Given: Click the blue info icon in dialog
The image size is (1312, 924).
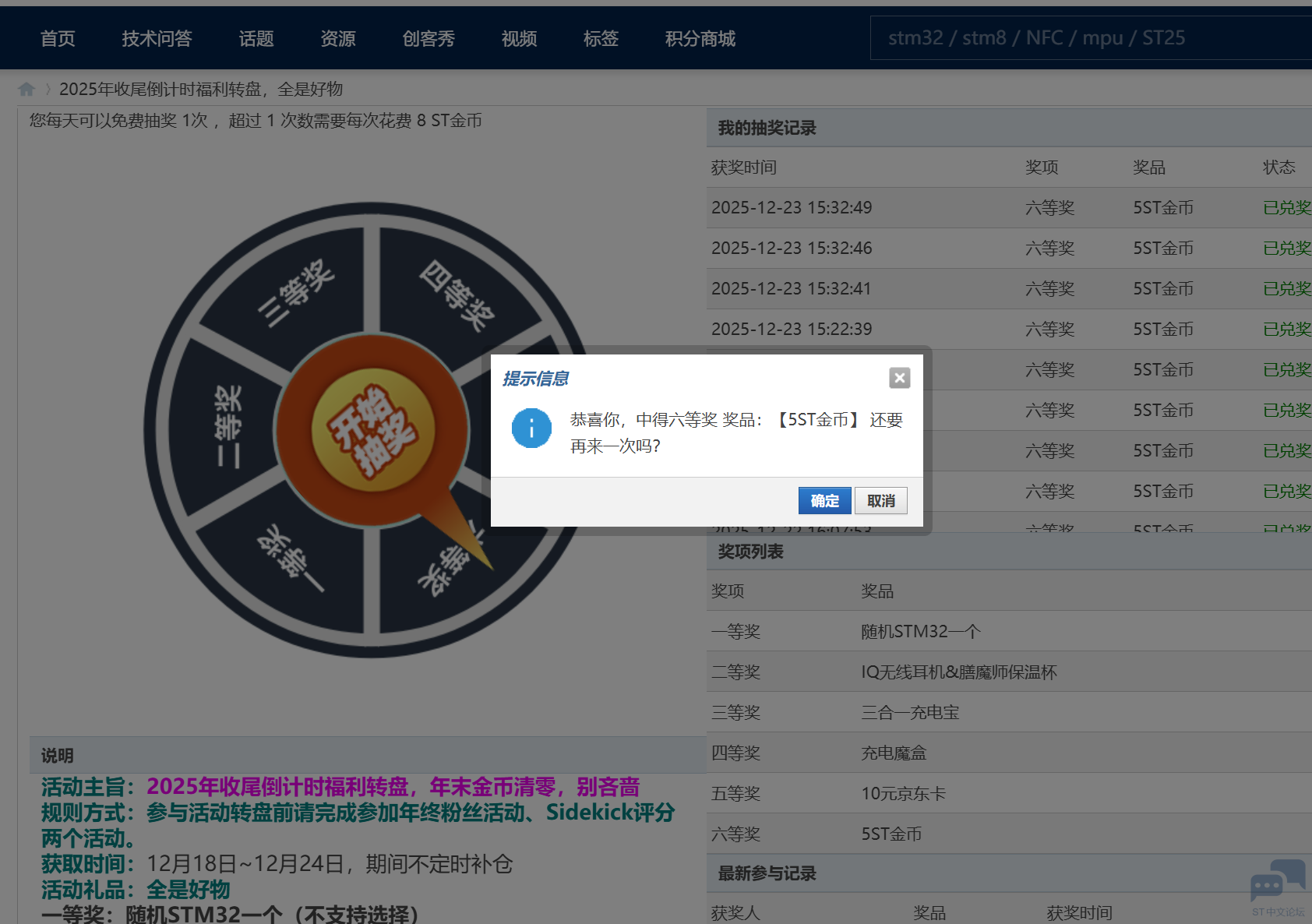Looking at the screenshot, I should pos(531,428).
